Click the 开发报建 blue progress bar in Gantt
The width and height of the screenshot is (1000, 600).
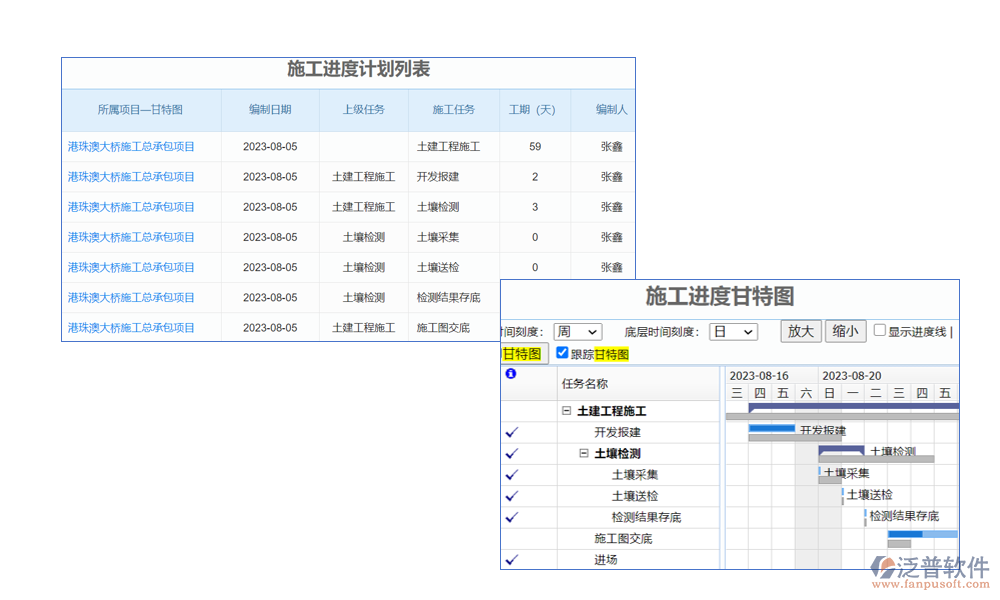click(x=772, y=429)
